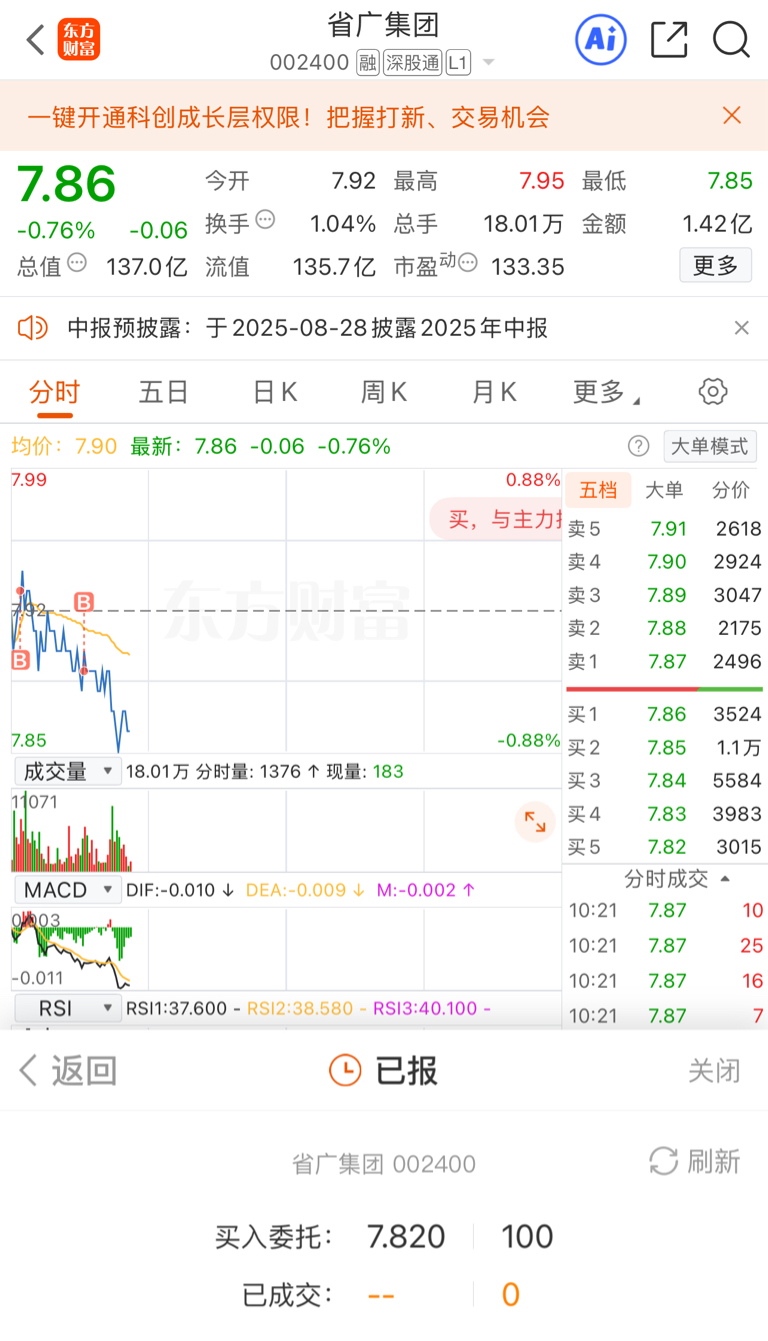Switch to the 周K tab
The height and width of the screenshot is (1341, 768).
coord(384,392)
